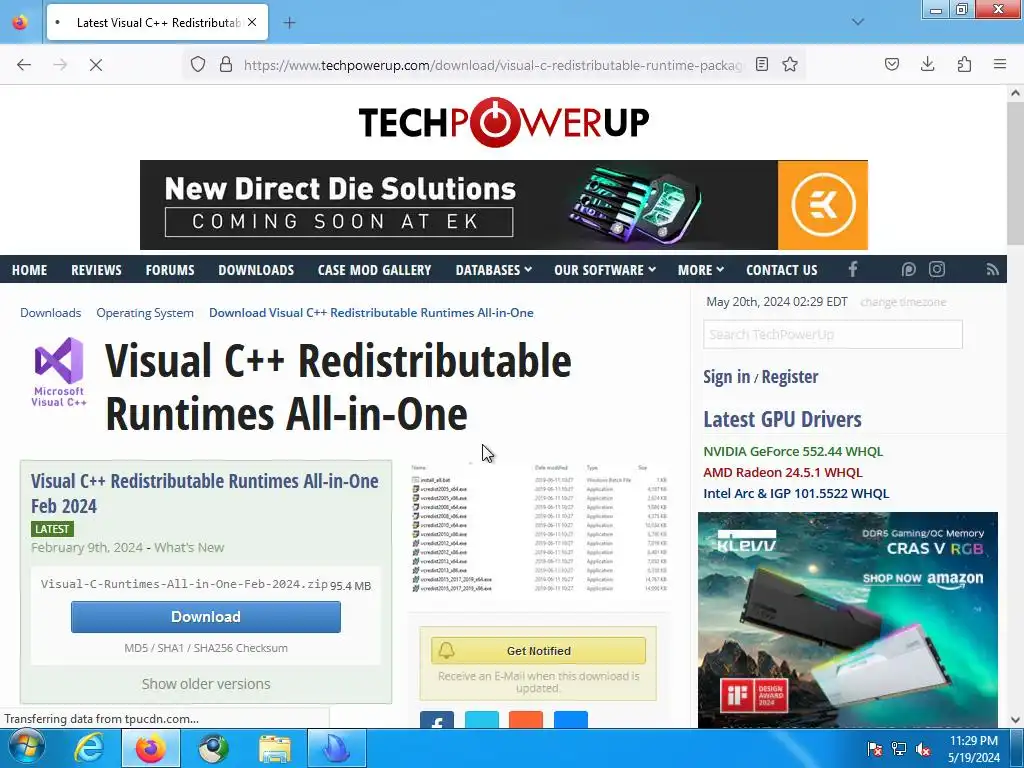Open Contact Us page
1024x768 pixels.
(782, 270)
